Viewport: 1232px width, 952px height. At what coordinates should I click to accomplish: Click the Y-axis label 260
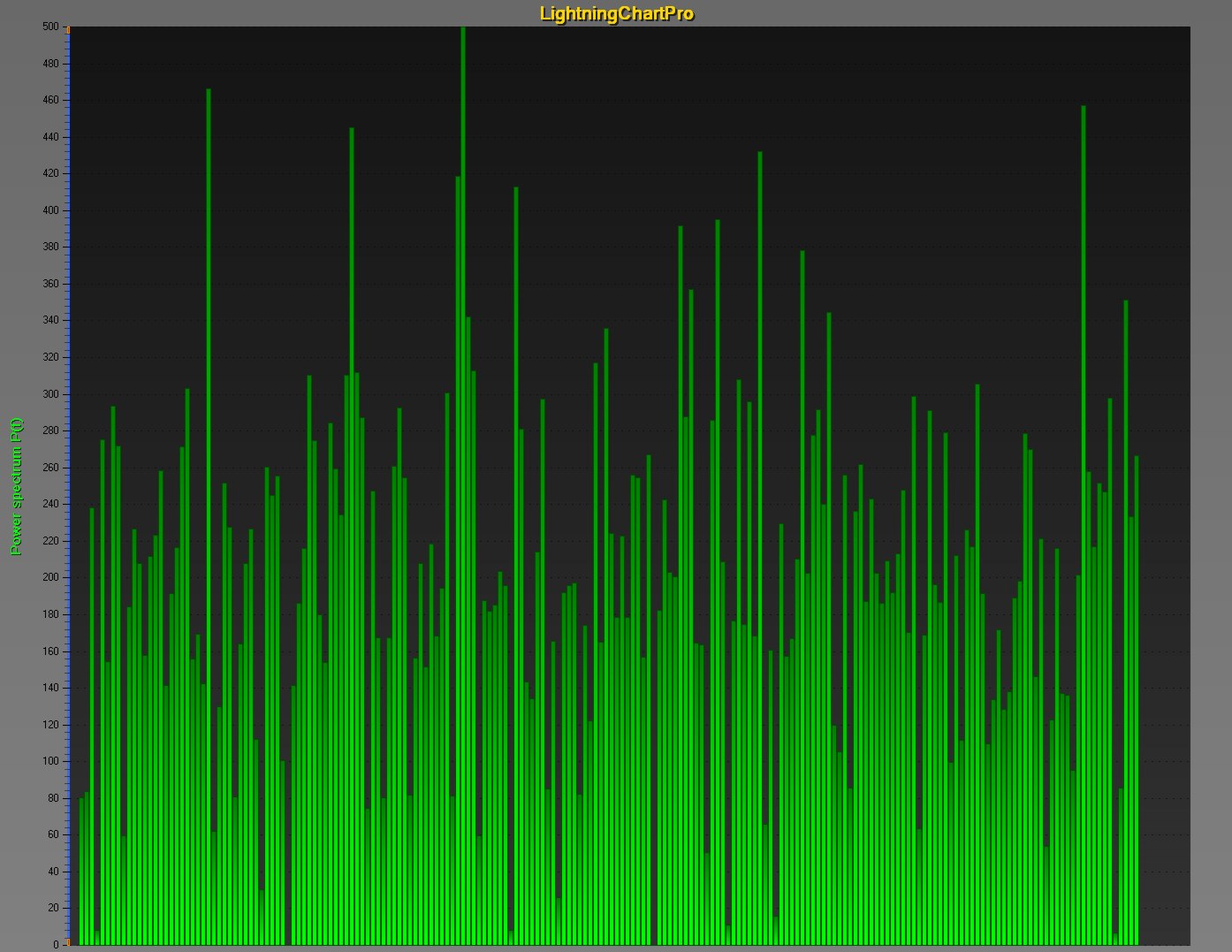pos(50,468)
